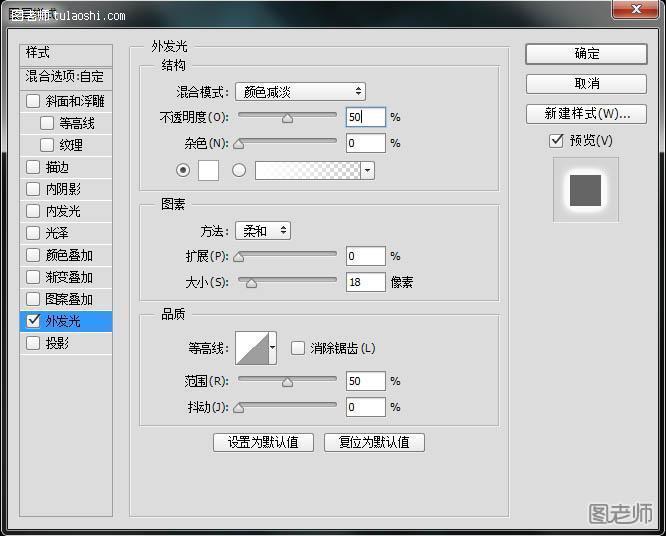Select the 投影 style row
The image size is (666, 536).
click(x=66, y=343)
